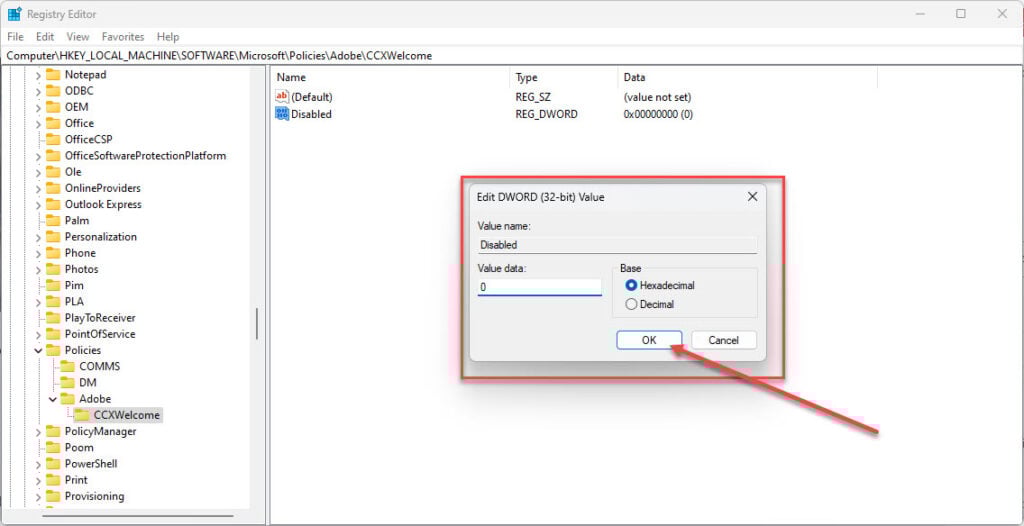Screen dimensions: 1024x526
Task: Select the COMMS folder icon
Action: pos(68,367)
